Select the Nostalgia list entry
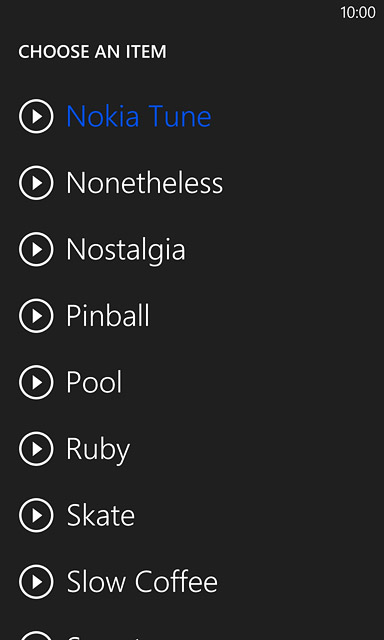Image resolution: width=384 pixels, height=640 pixels. click(126, 250)
